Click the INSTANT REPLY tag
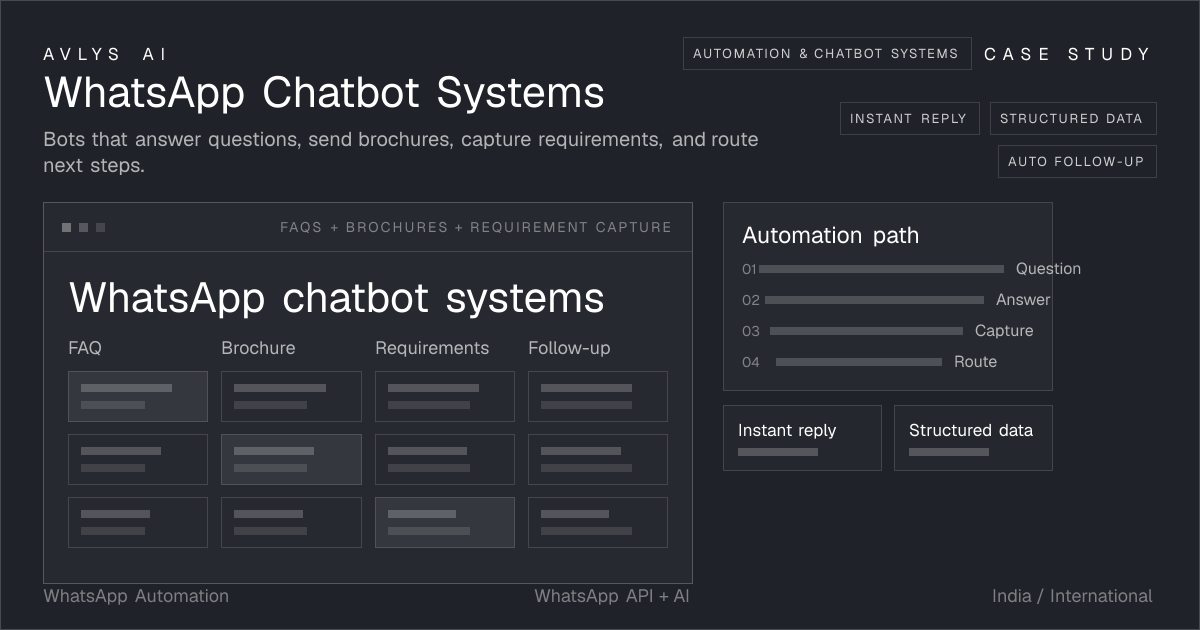 (908, 118)
